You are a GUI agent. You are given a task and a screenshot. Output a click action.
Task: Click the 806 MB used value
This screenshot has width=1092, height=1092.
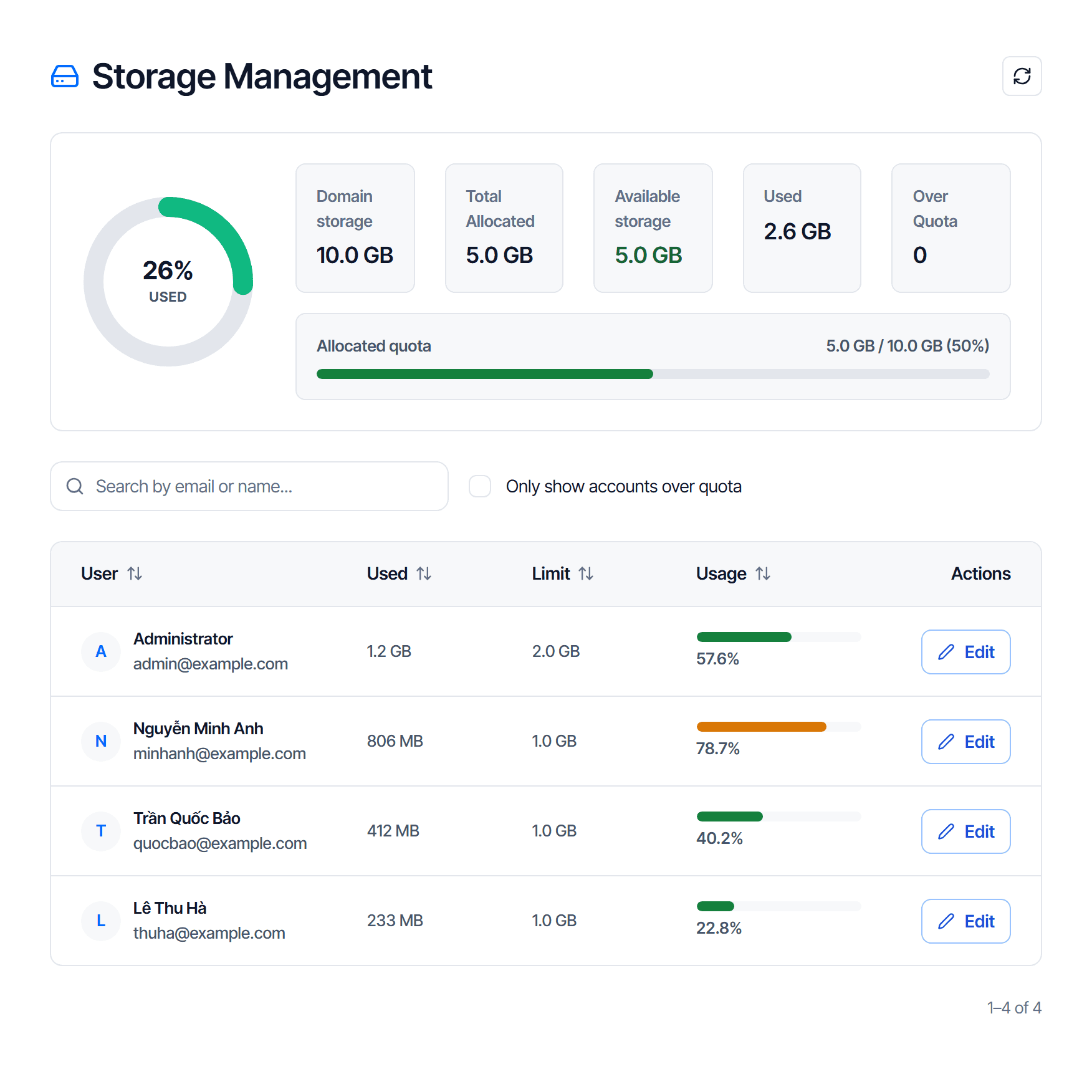395,741
